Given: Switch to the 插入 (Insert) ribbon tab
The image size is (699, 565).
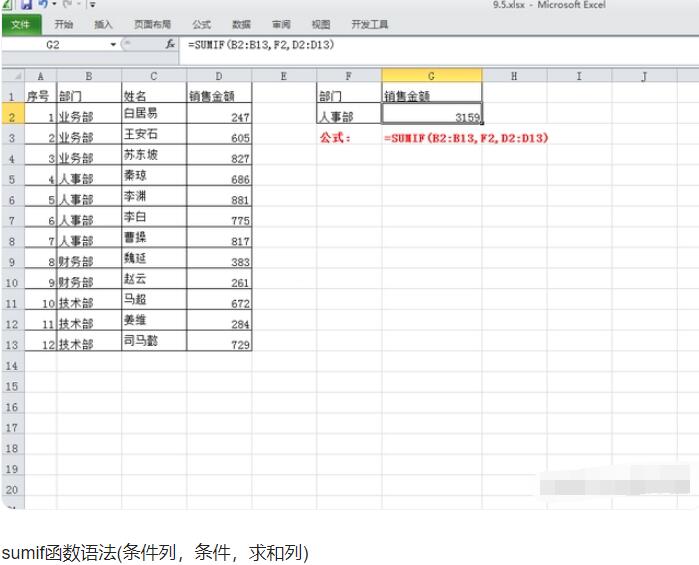Looking at the screenshot, I should click(x=103, y=24).
